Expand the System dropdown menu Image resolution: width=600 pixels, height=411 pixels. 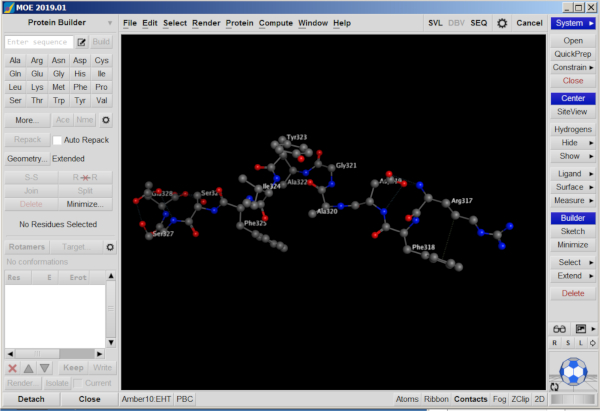pyautogui.click(x=573, y=22)
